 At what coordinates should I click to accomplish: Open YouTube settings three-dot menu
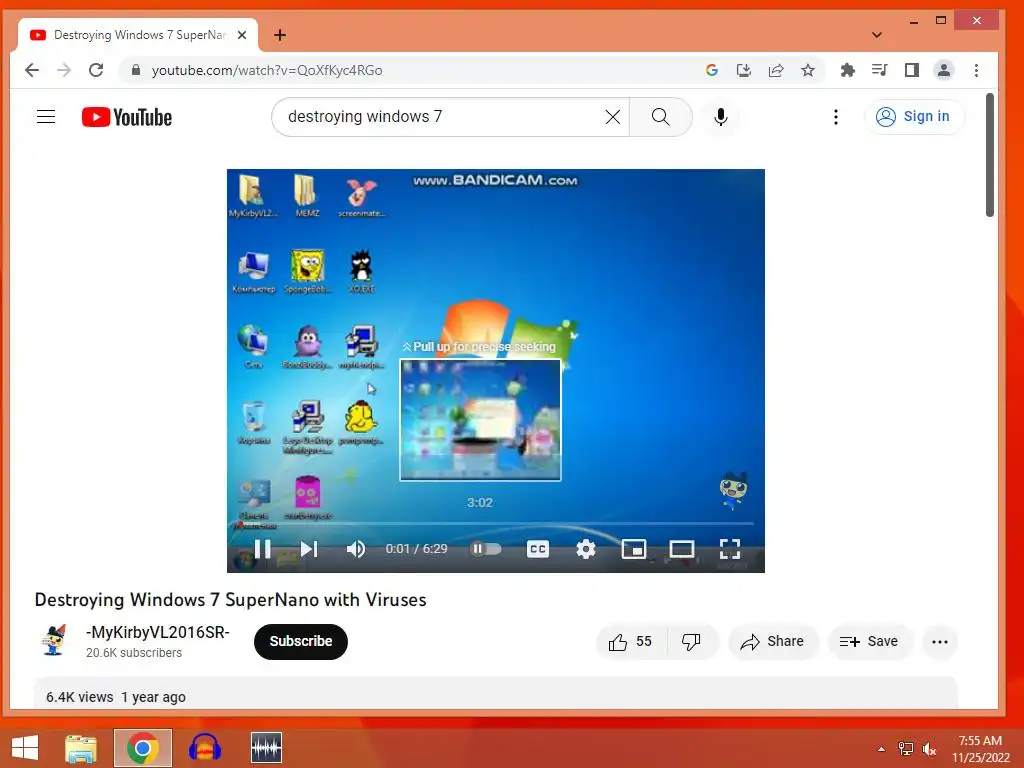pos(835,117)
